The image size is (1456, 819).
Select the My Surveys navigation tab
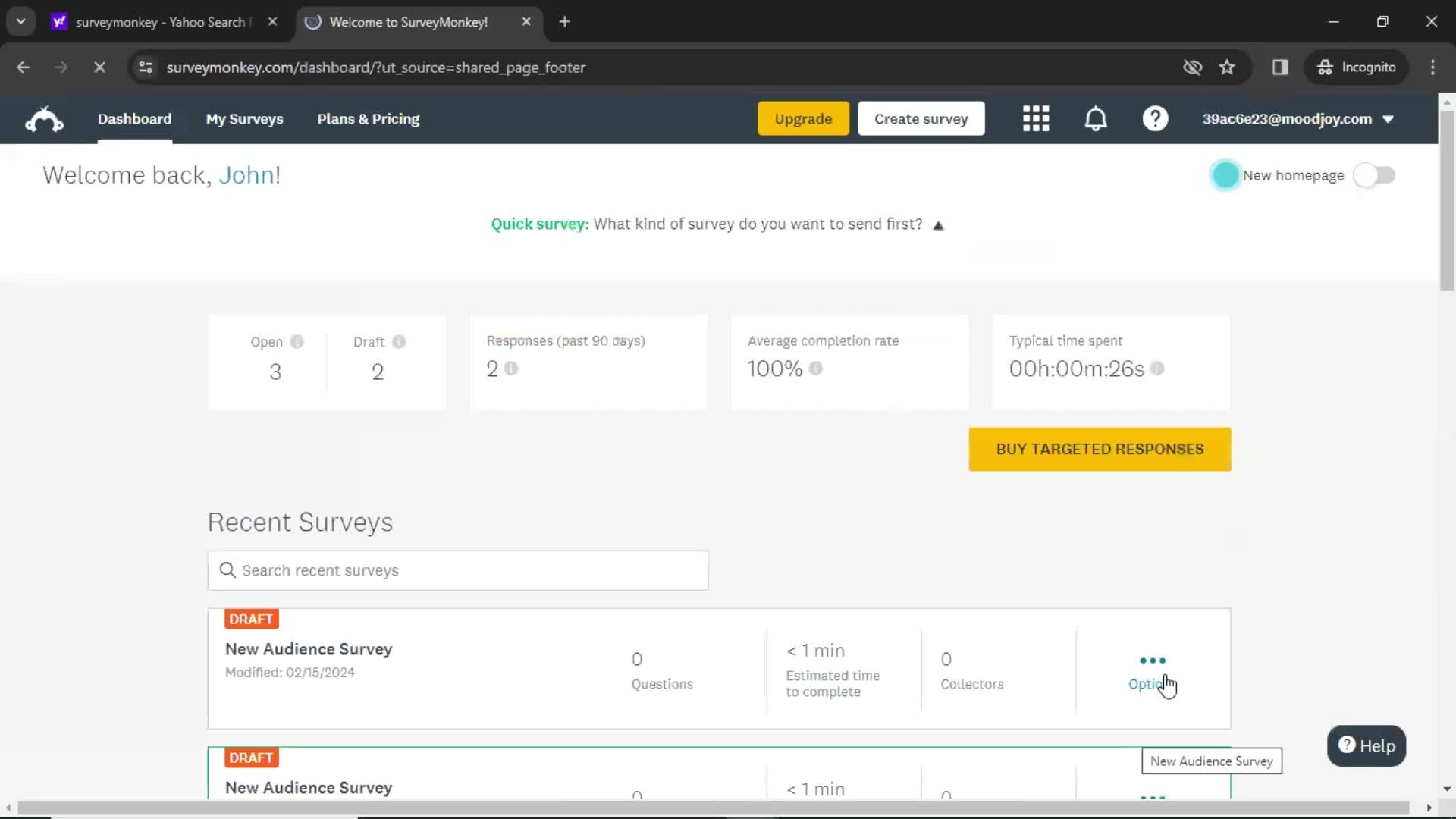(244, 118)
